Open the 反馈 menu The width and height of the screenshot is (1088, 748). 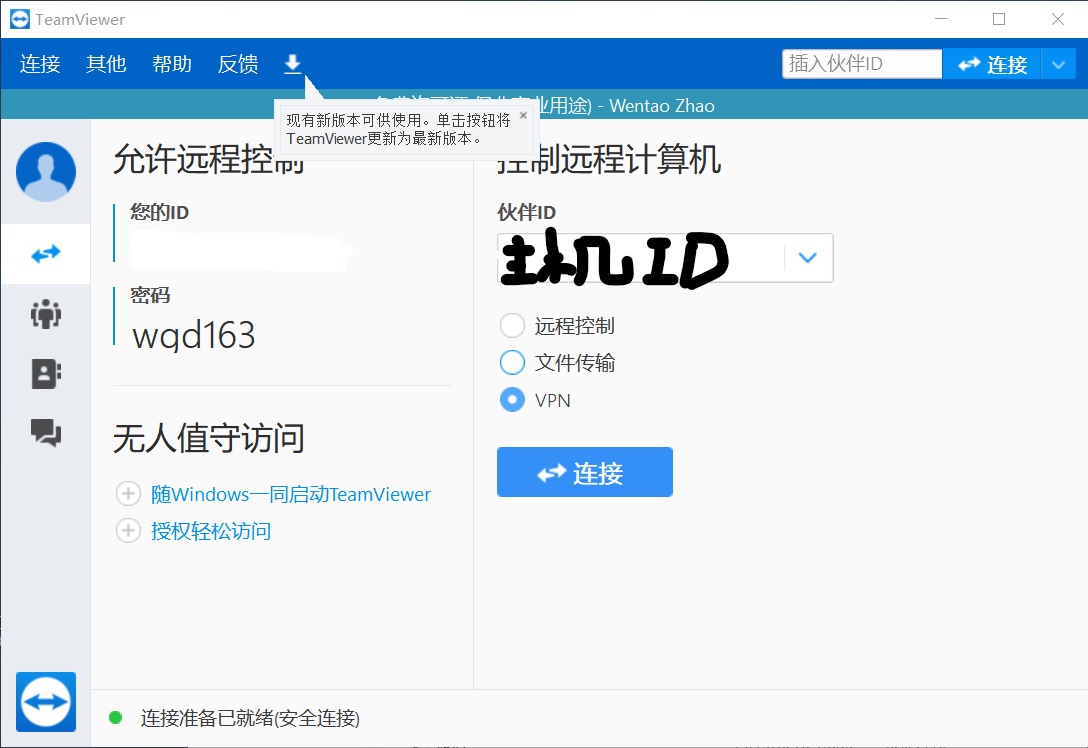pos(238,64)
